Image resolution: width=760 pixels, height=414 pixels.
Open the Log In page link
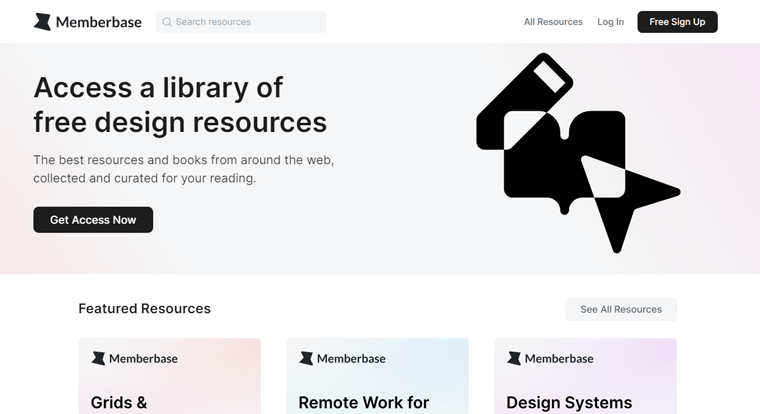(610, 22)
